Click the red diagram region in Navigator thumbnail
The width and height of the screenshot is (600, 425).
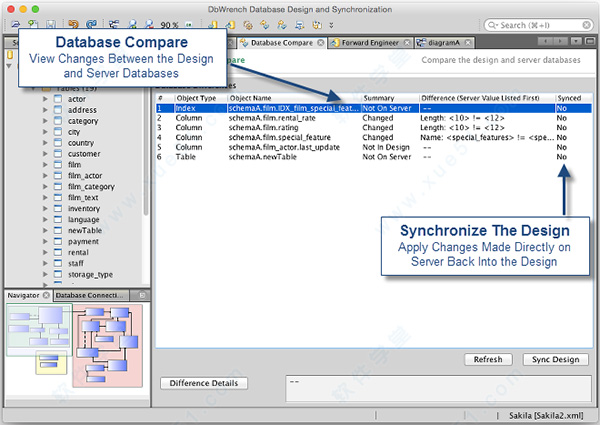tap(108, 345)
